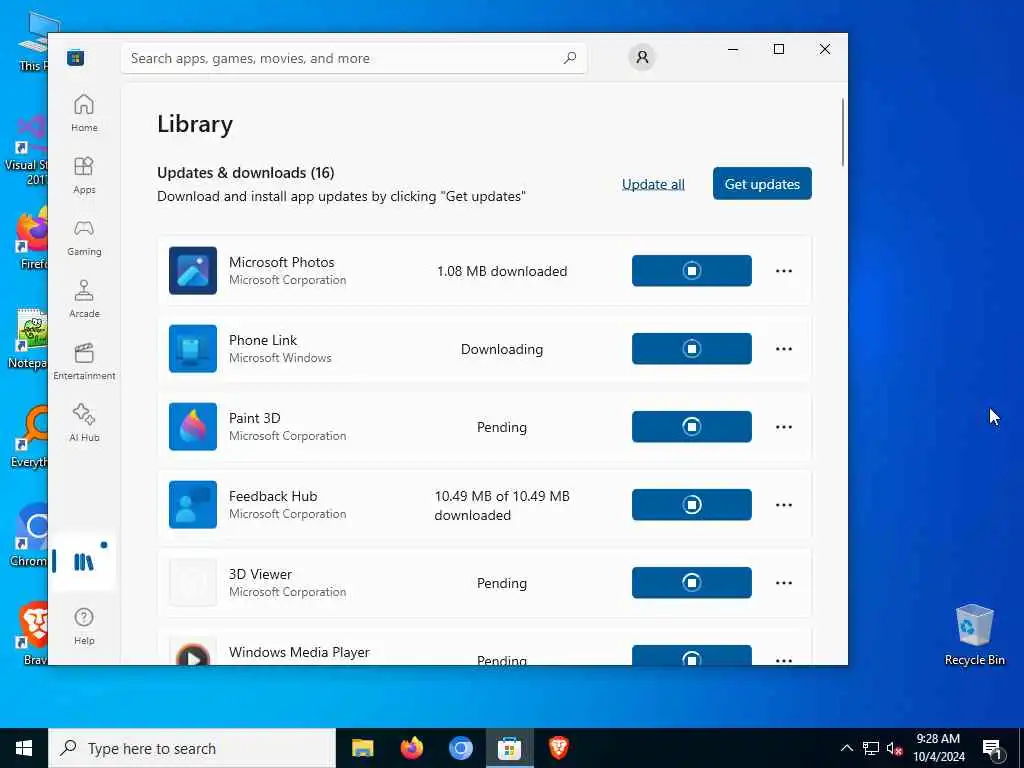
Task: Cancel the pending 3D Viewer update
Action: (692, 583)
